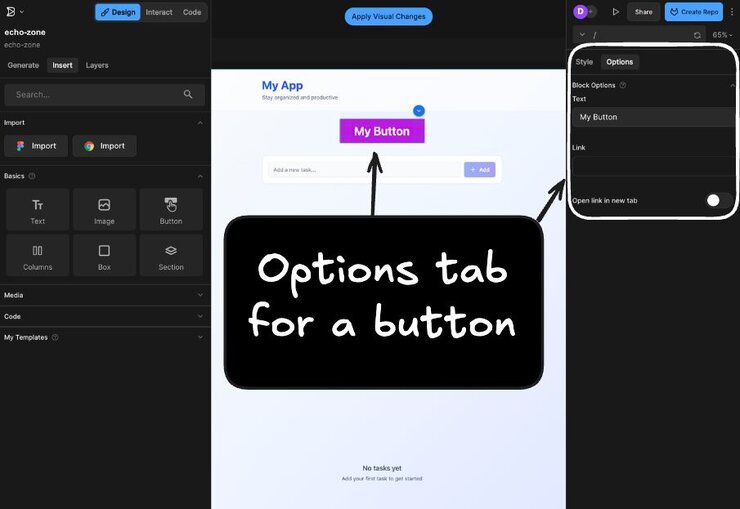Switch to Code mode
Screen dimensions: 740x509
click(x=192, y=12)
